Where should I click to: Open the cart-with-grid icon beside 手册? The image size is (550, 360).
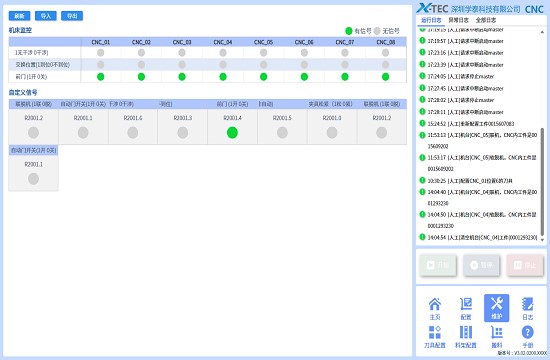tap(497, 336)
